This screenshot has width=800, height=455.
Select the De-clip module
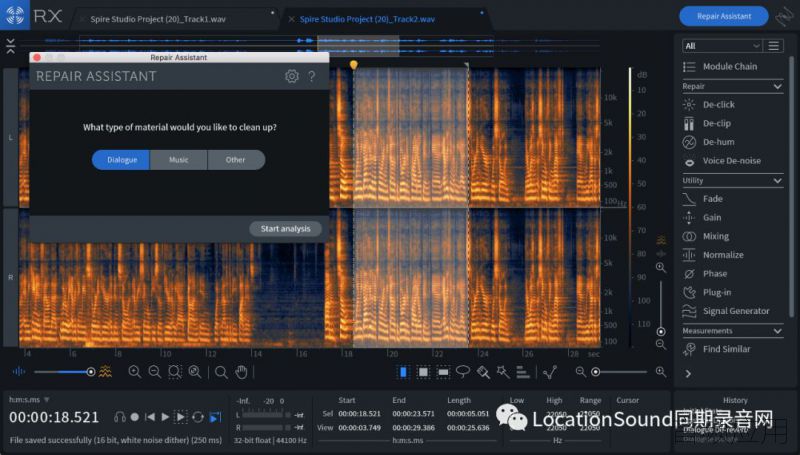pyautogui.click(x=716, y=123)
